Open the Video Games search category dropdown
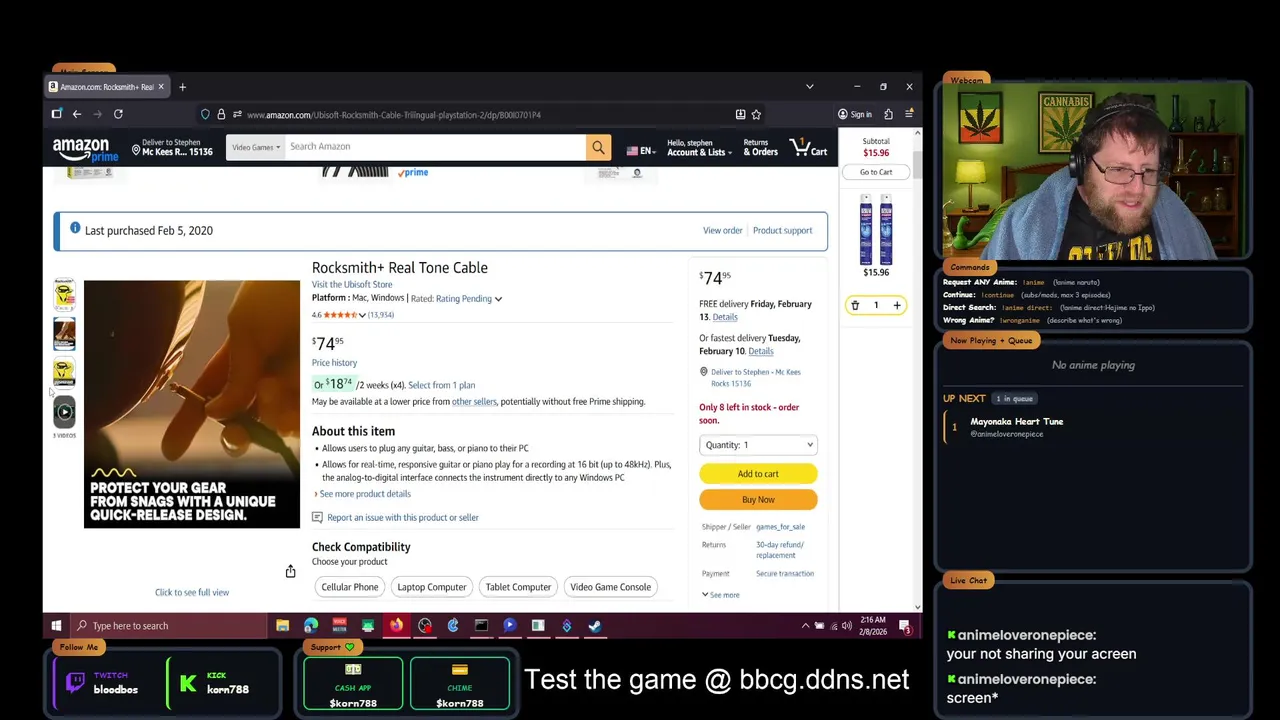This screenshot has width=1280, height=720. pos(256,147)
